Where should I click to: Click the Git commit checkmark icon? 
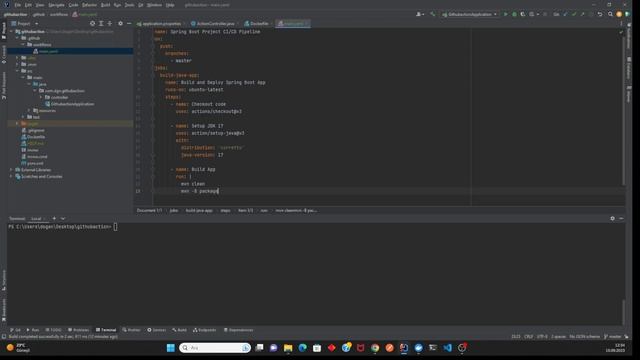click(x=574, y=14)
